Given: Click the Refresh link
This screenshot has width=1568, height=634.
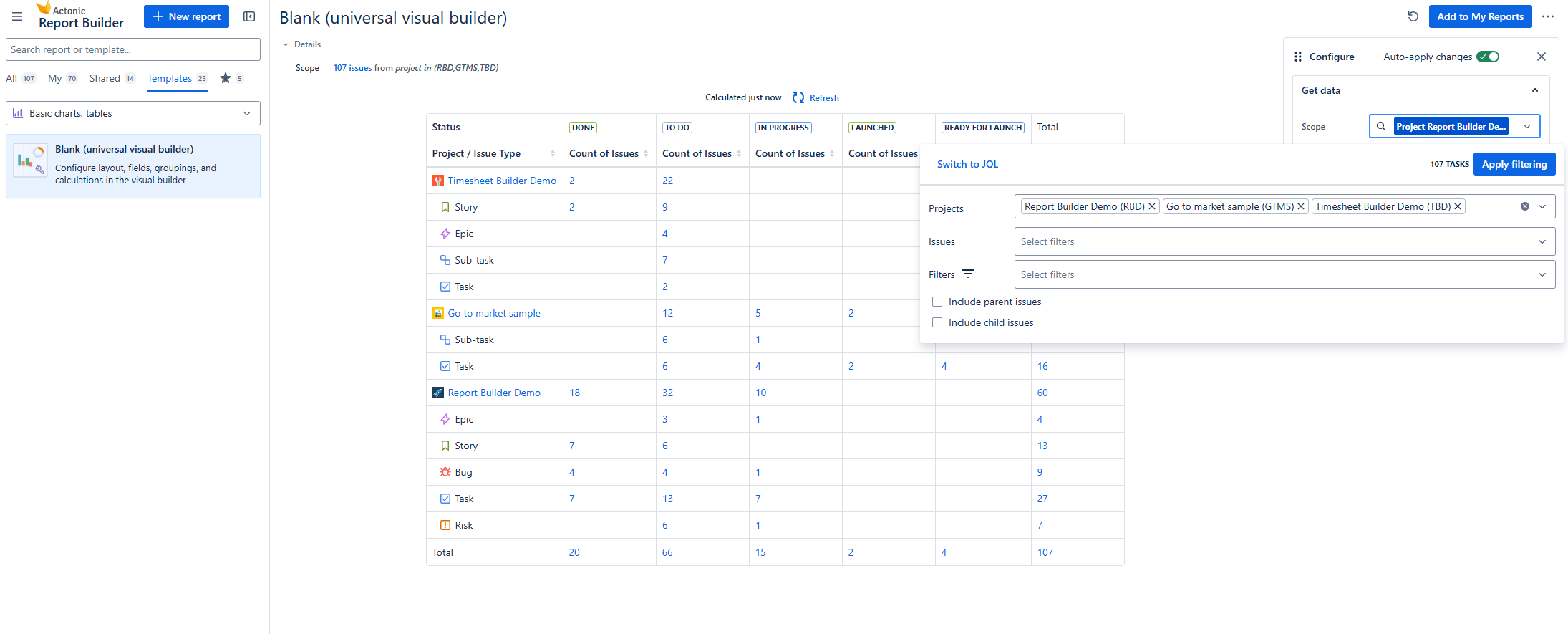Looking at the screenshot, I should [824, 98].
